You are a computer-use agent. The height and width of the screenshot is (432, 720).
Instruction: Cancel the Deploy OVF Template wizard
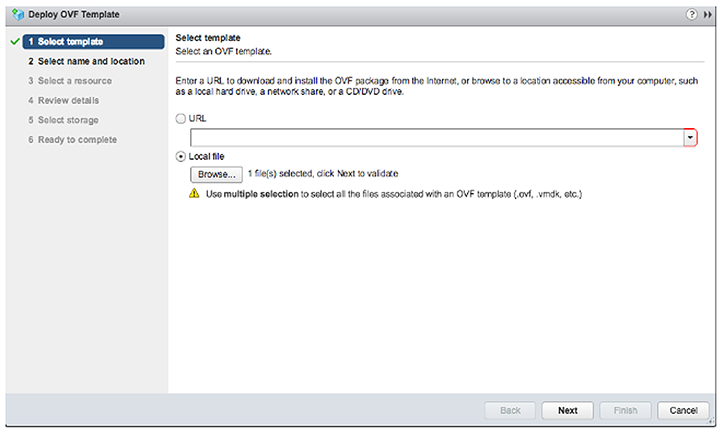point(683,410)
